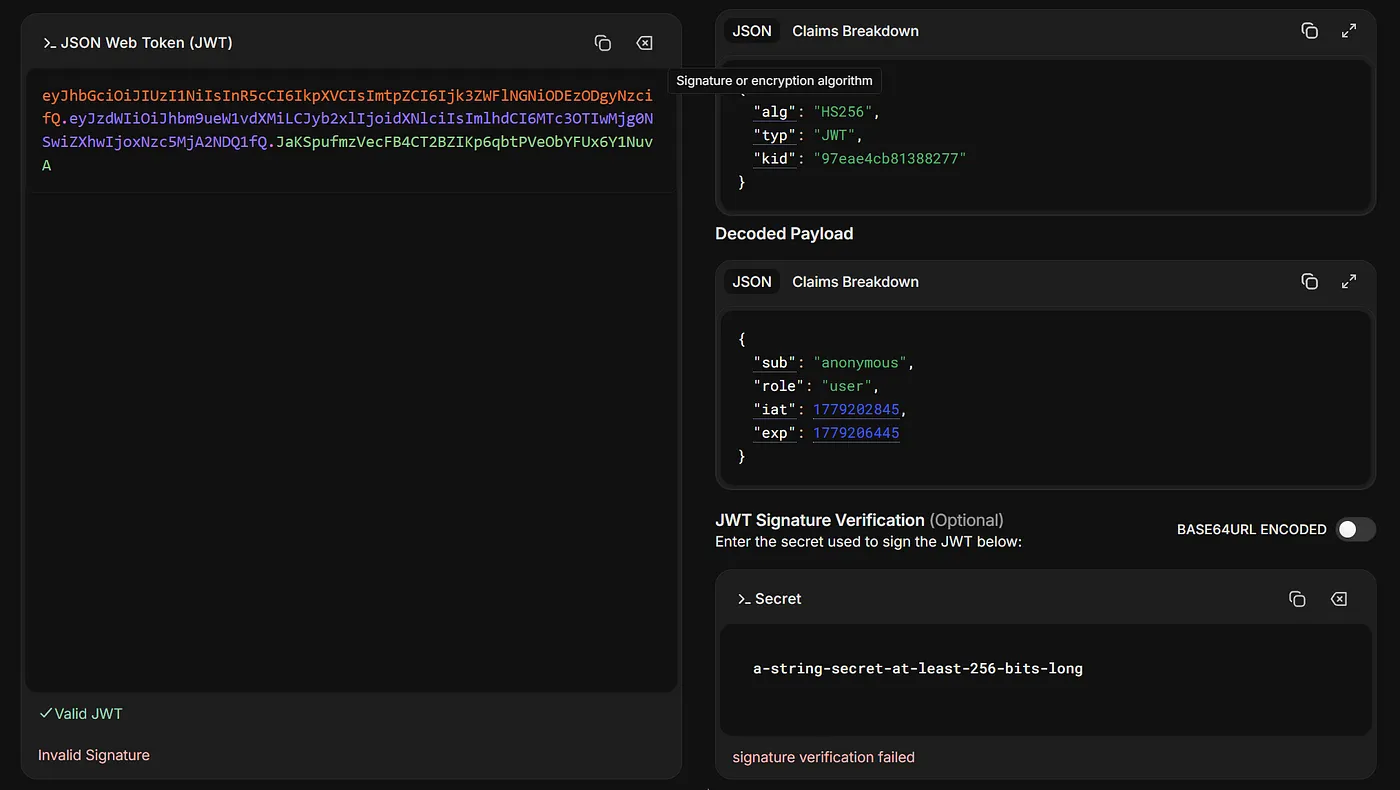The width and height of the screenshot is (1400, 790).
Task: Toggle the BASE64URL ENCODED switch
Action: point(1356,529)
